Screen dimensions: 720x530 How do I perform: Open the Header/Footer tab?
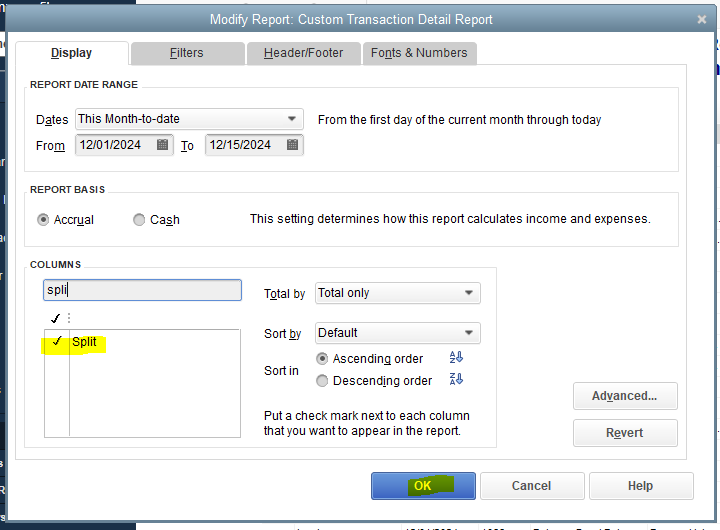(304, 53)
